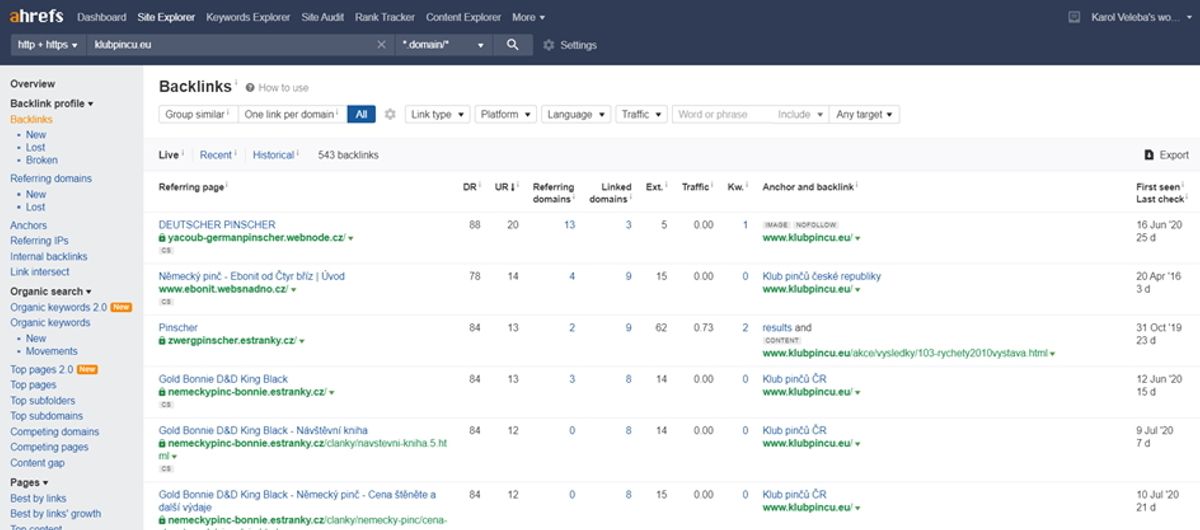
Task: Open Top pages 2.0
Action: pos(42,370)
